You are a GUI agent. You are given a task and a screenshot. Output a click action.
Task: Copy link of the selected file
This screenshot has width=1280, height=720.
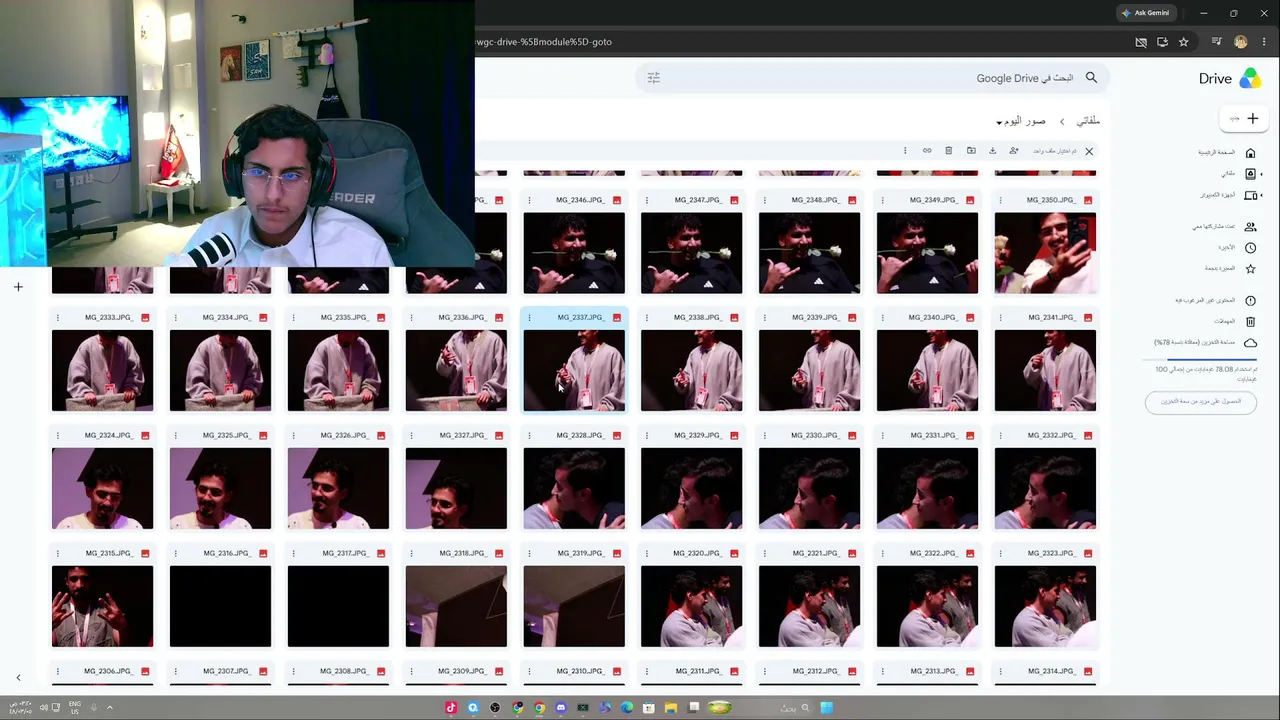tap(927, 151)
